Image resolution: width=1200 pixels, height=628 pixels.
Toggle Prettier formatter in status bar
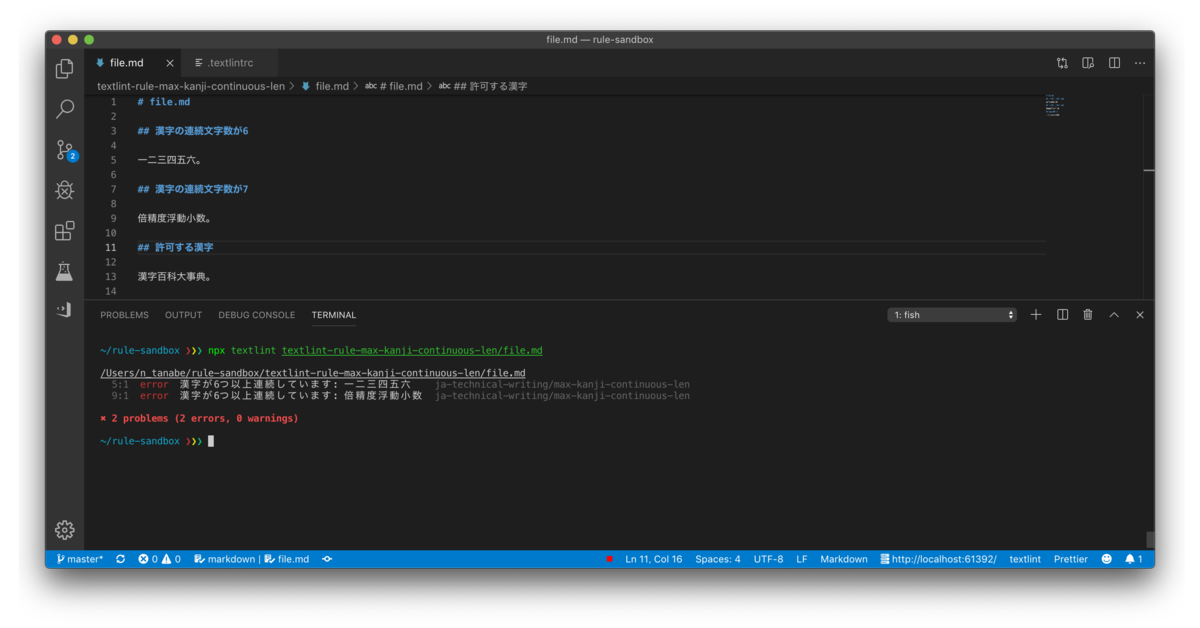click(1070, 559)
